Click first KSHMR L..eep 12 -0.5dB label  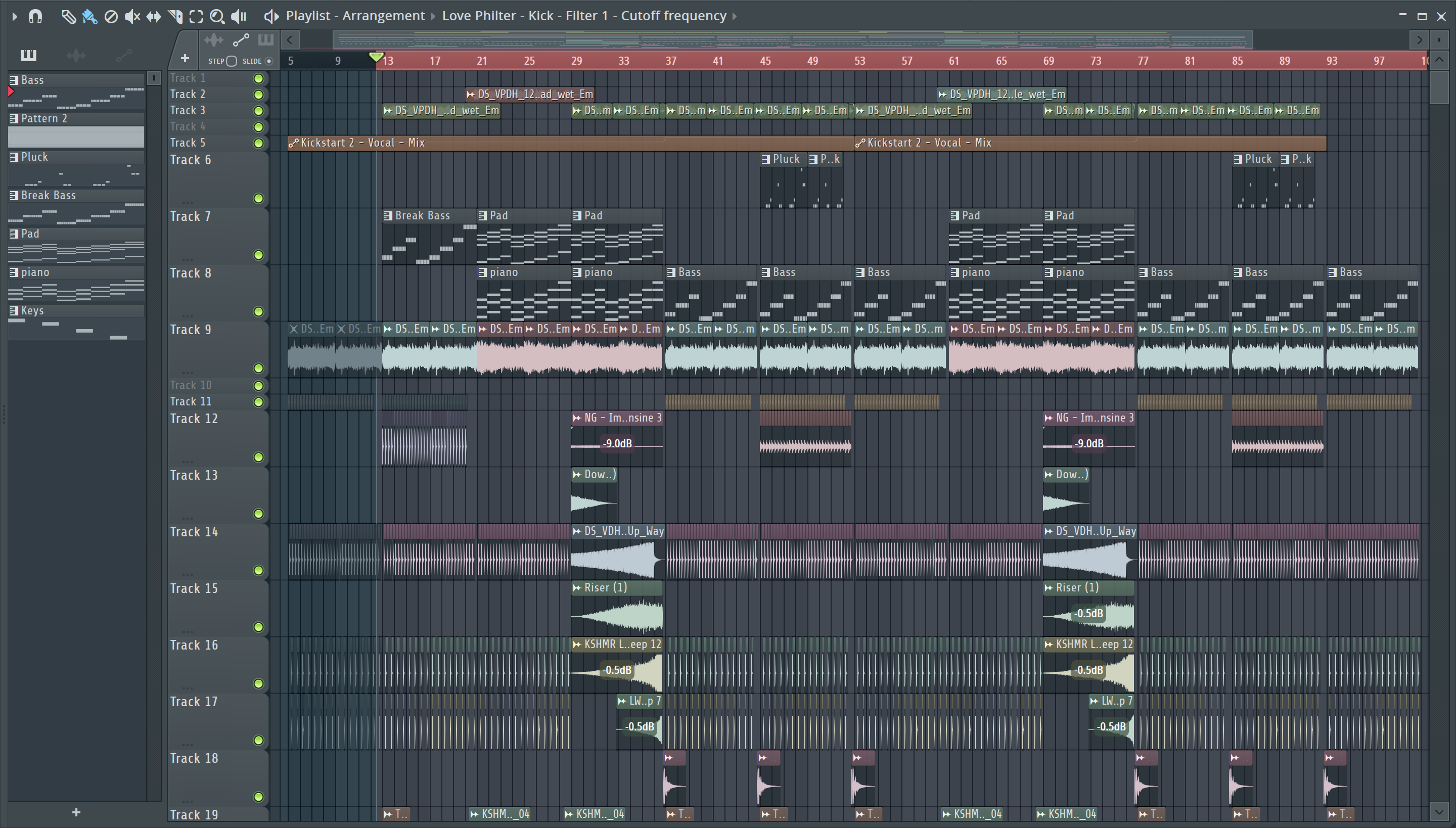pyautogui.click(x=617, y=670)
